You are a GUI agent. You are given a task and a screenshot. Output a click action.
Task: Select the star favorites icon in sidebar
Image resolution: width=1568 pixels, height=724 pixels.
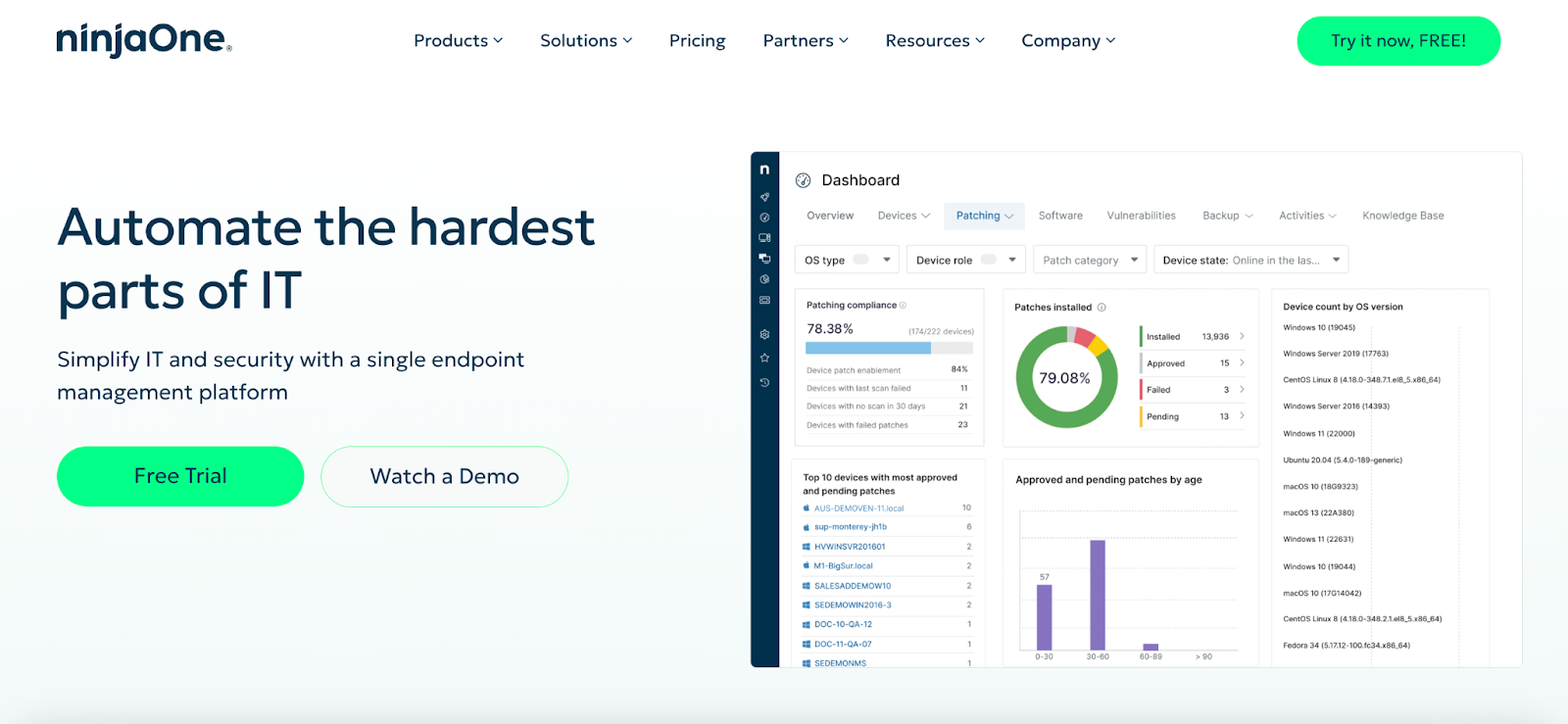tap(764, 358)
